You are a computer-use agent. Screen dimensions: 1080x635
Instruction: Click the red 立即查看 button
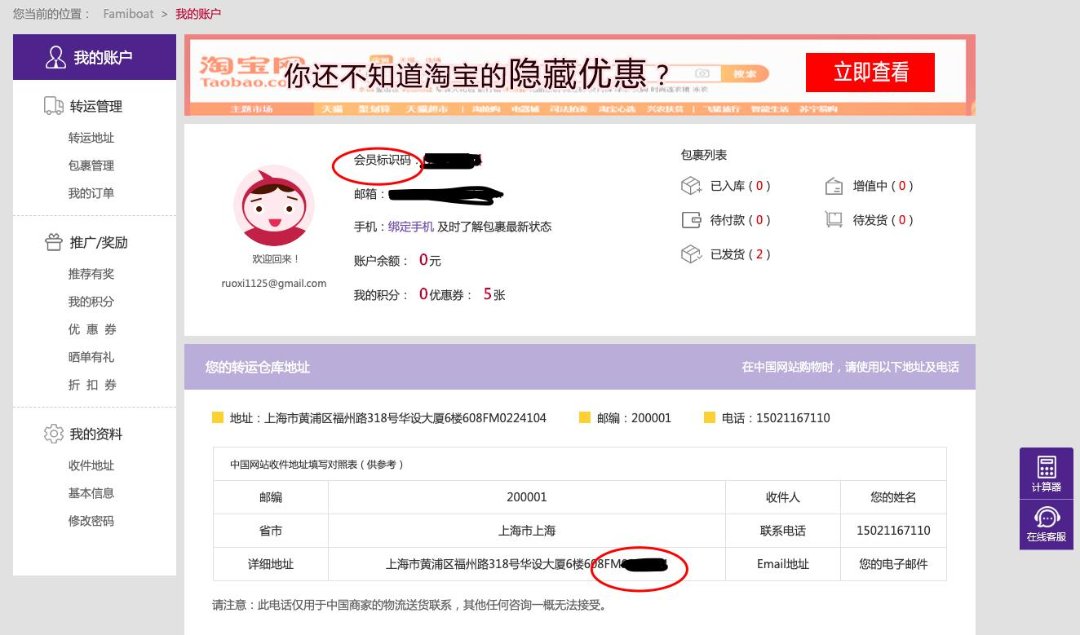(x=869, y=72)
